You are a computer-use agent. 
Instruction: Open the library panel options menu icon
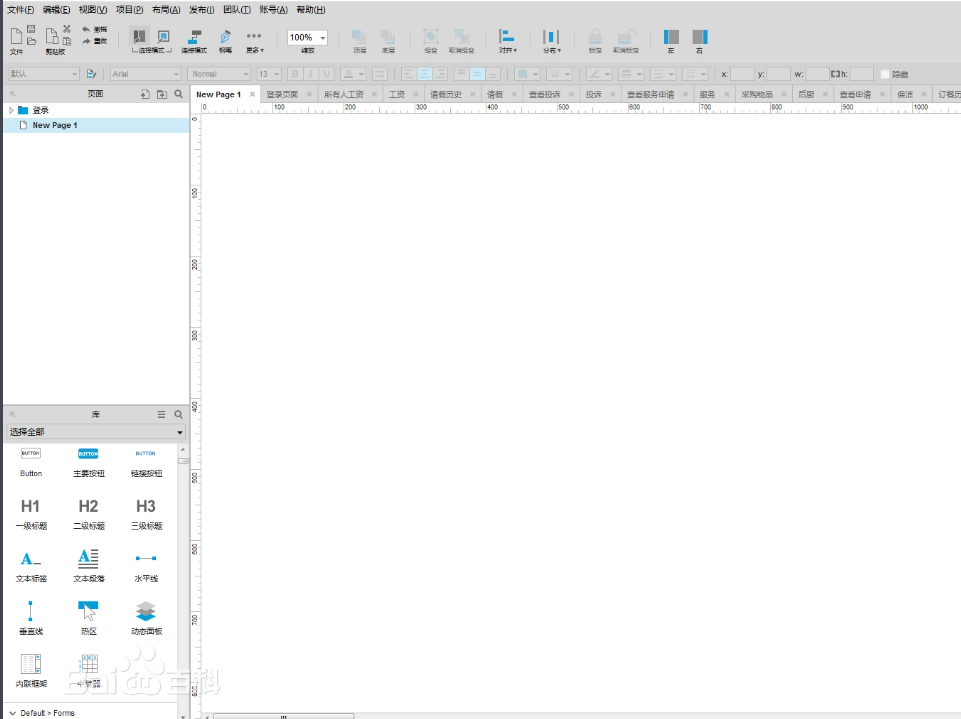point(161,414)
